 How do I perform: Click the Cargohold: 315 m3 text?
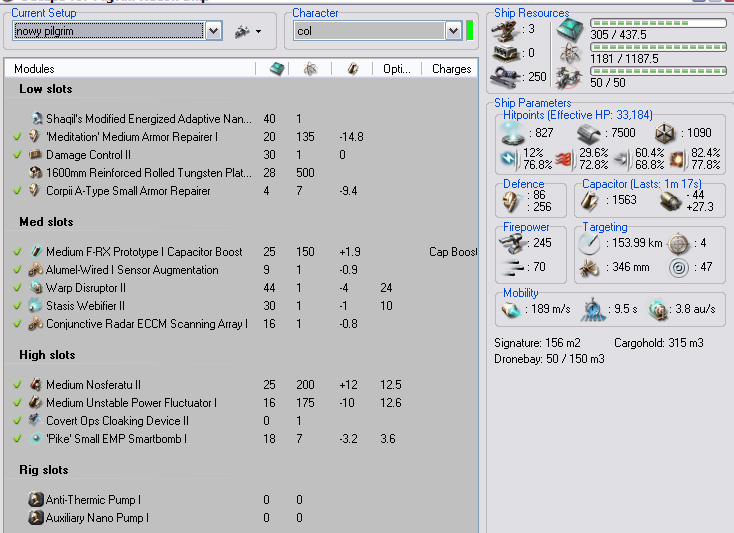coord(659,343)
